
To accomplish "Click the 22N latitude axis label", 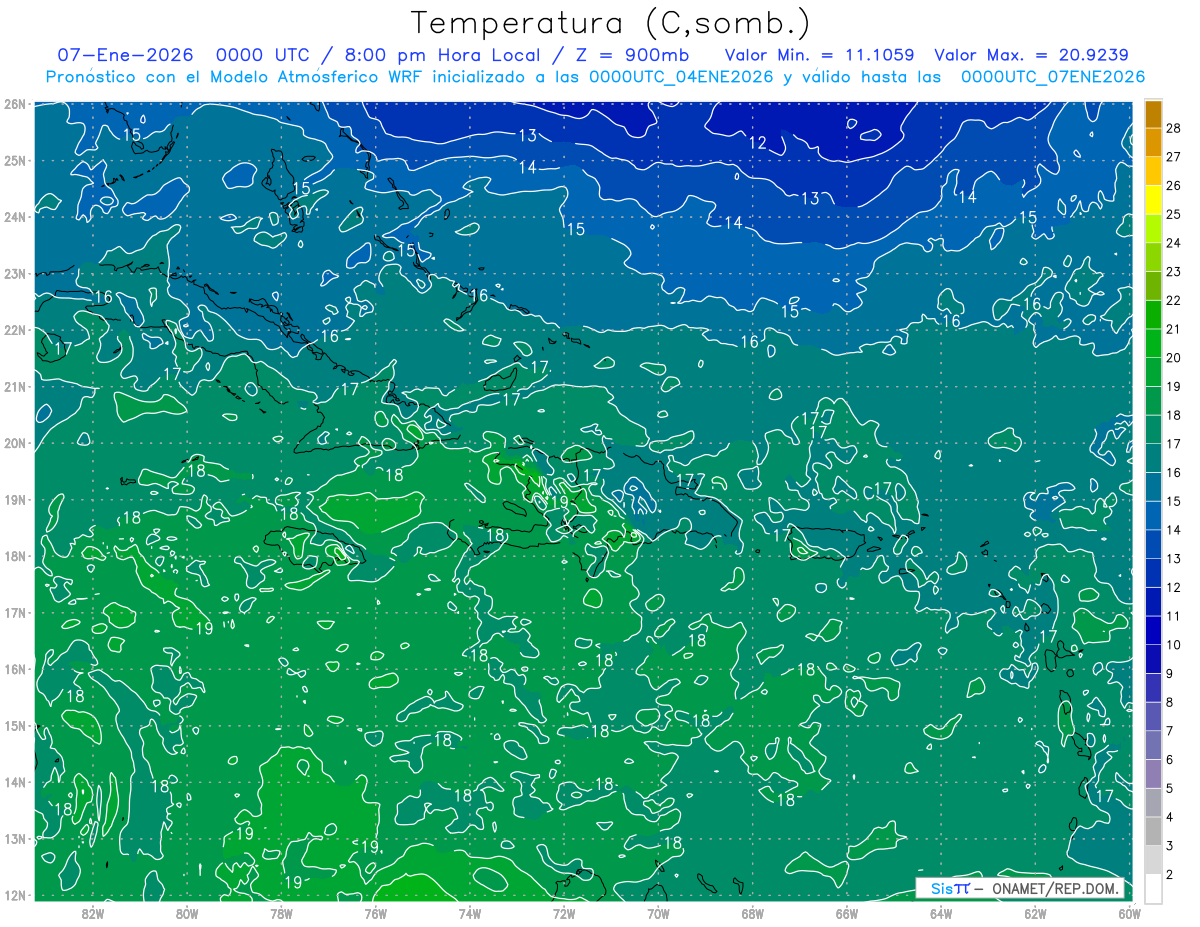I will 14,330.
